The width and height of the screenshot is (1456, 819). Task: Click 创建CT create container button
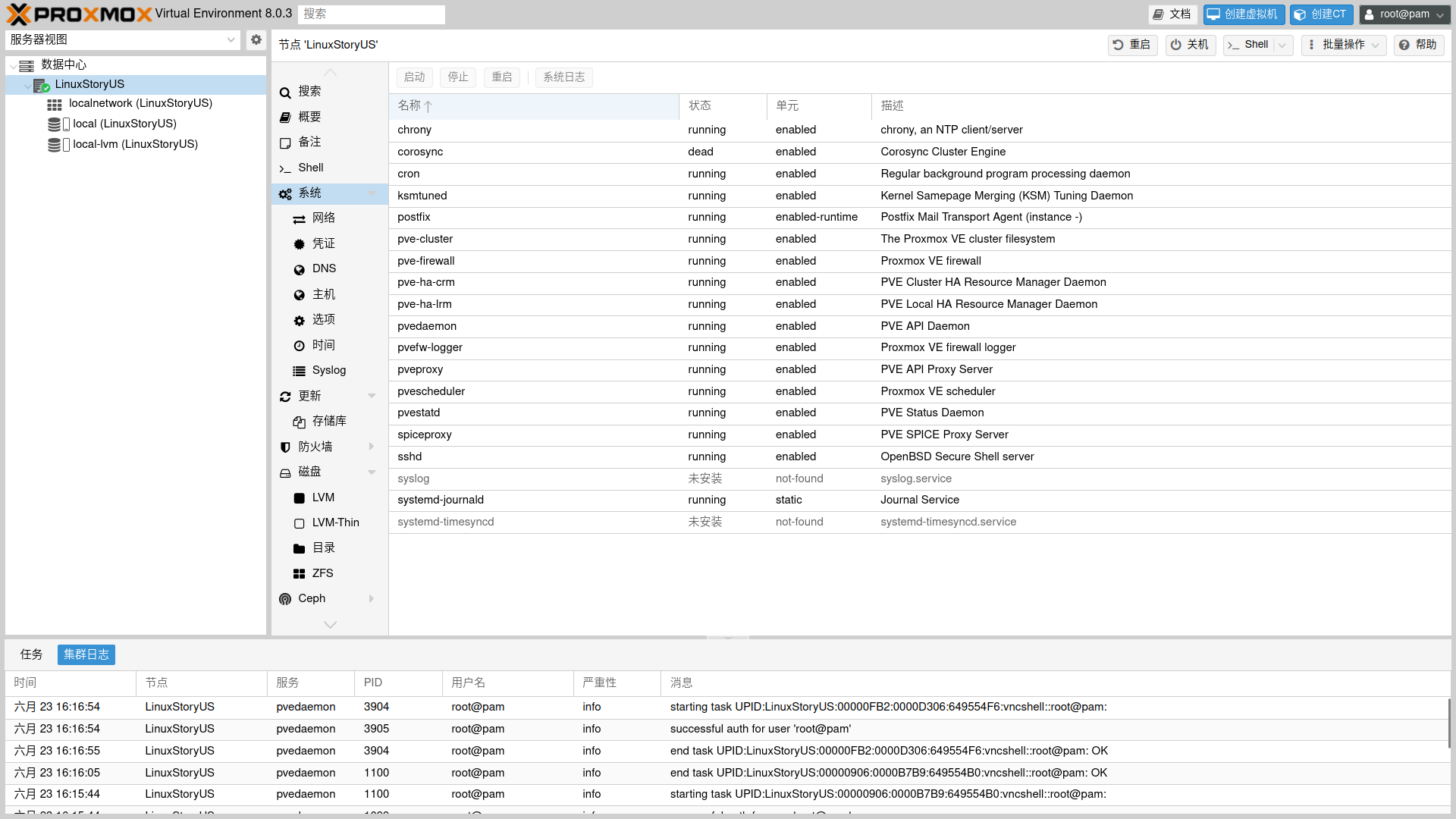coord(1321,14)
